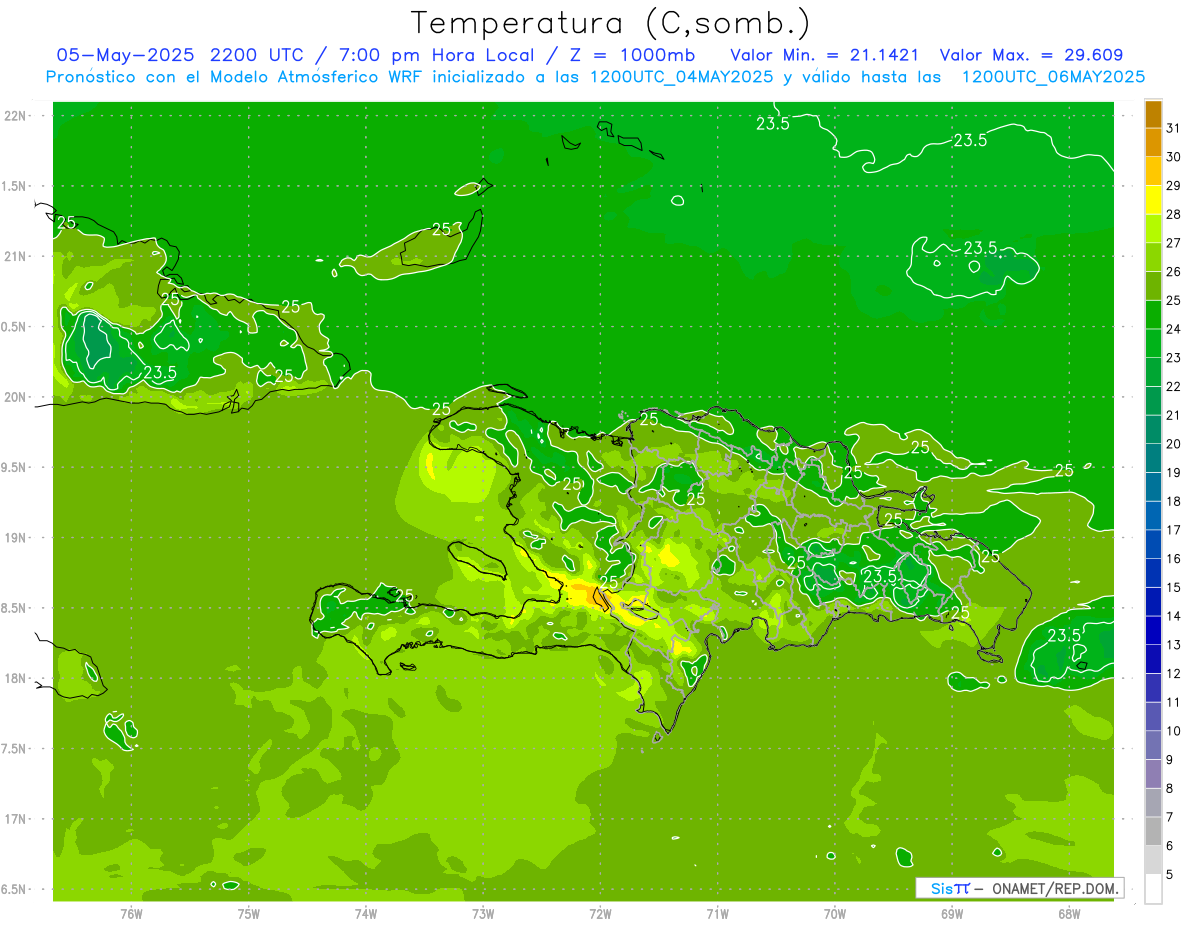The width and height of the screenshot is (1200, 927).
Task: Click the '12' value on the color scale
Action: point(1173,673)
